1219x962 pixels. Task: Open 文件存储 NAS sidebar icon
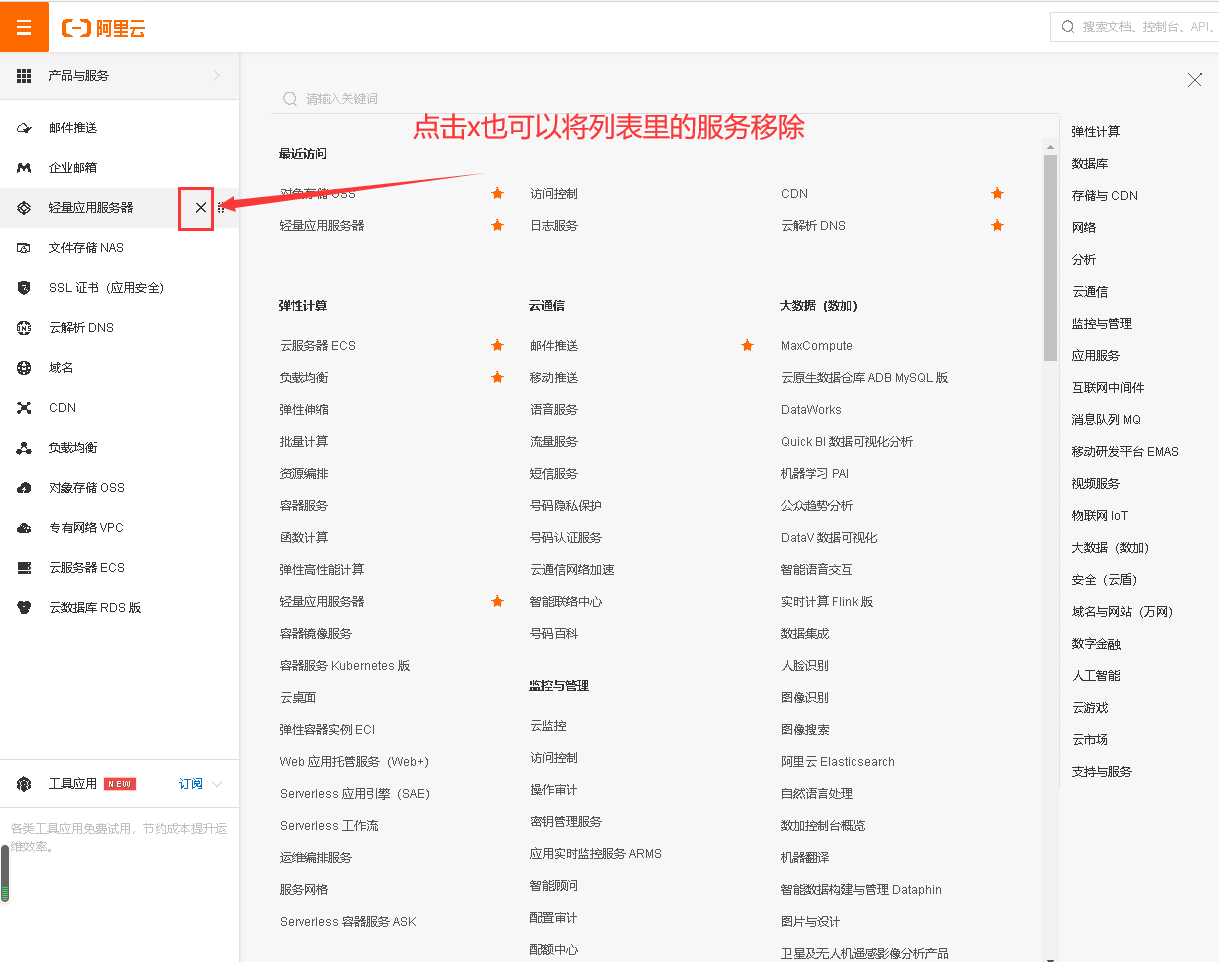(x=24, y=248)
